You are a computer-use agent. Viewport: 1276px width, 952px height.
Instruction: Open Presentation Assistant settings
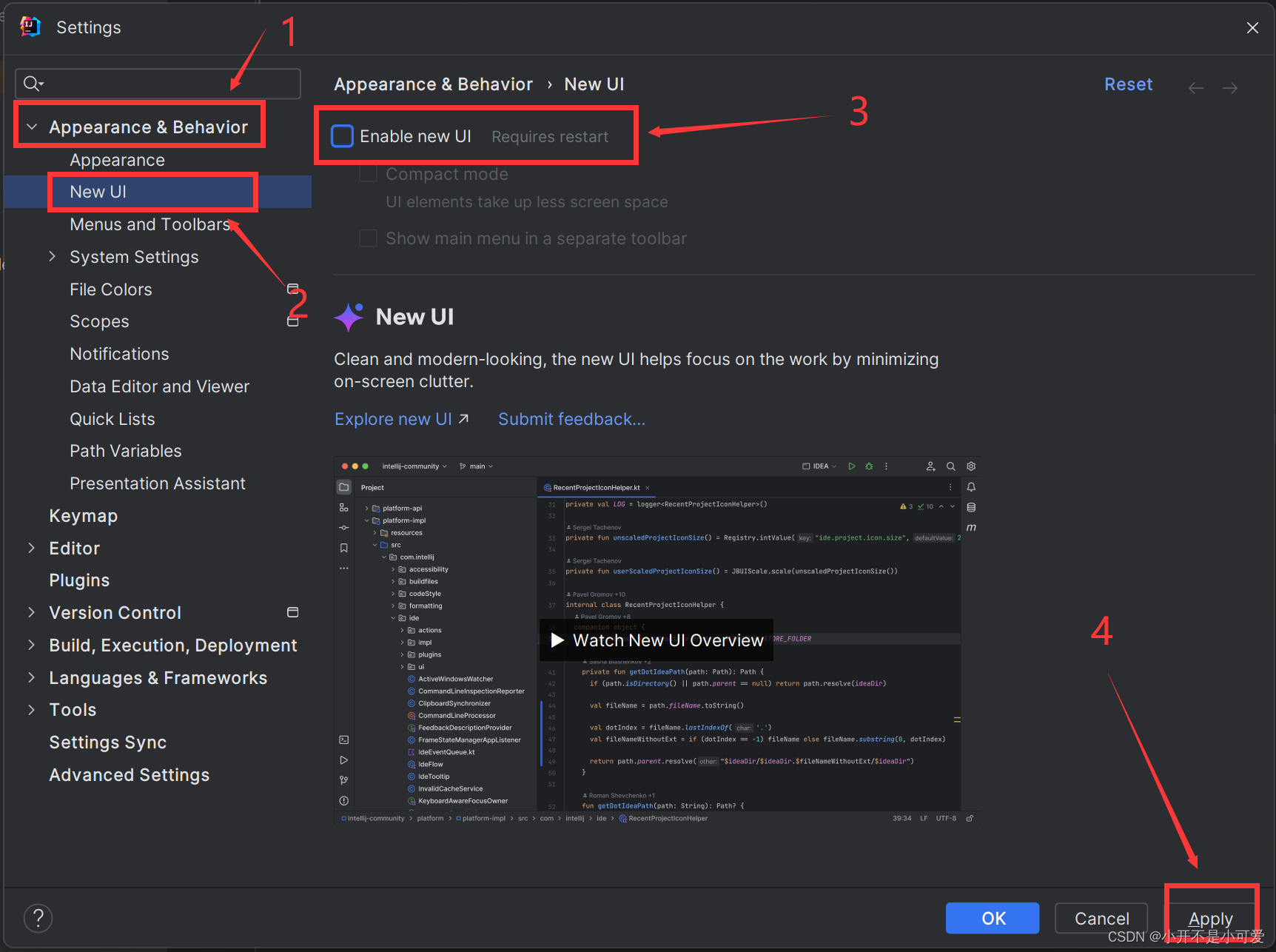coord(158,483)
